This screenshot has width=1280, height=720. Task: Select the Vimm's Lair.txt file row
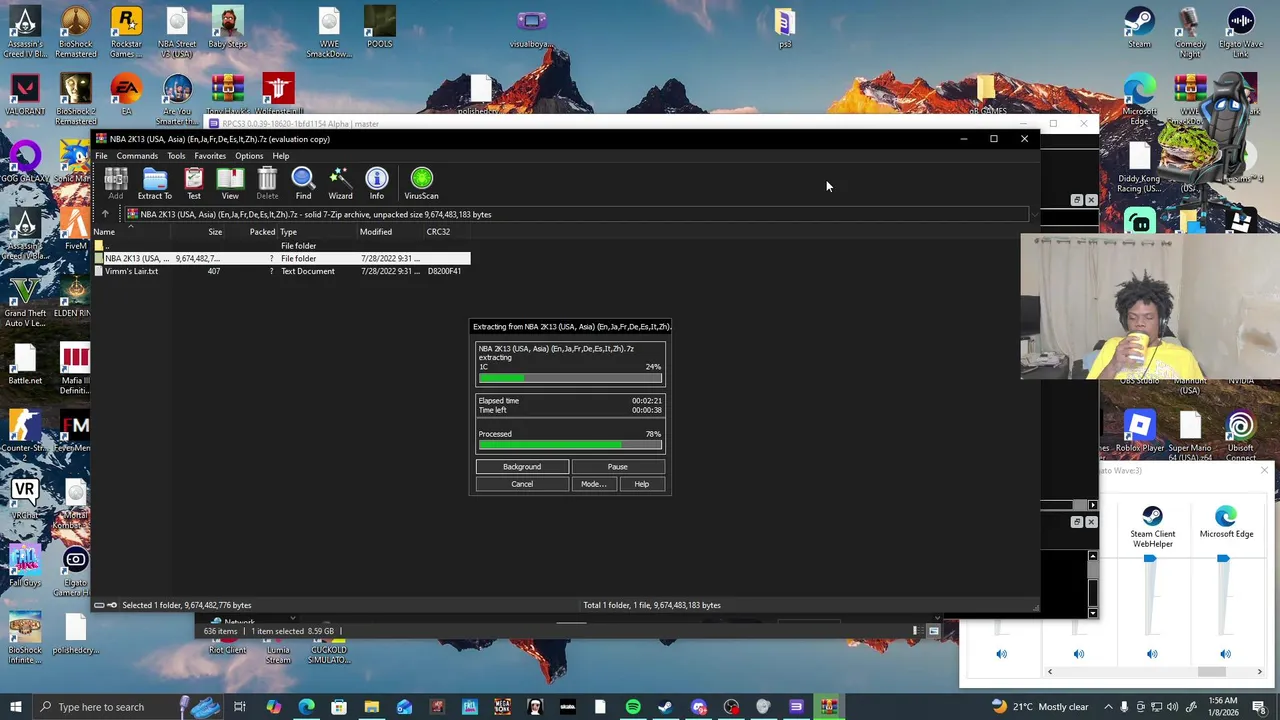click(281, 271)
